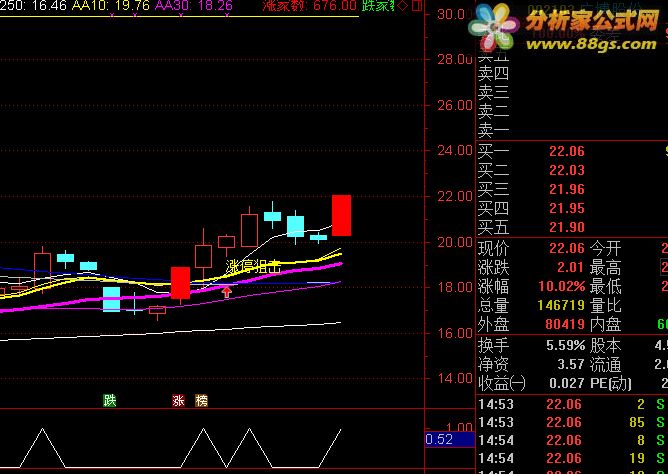Click the blue 0.52 indicator value box
Image resolution: width=668 pixels, height=474 pixels.
pos(450,439)
